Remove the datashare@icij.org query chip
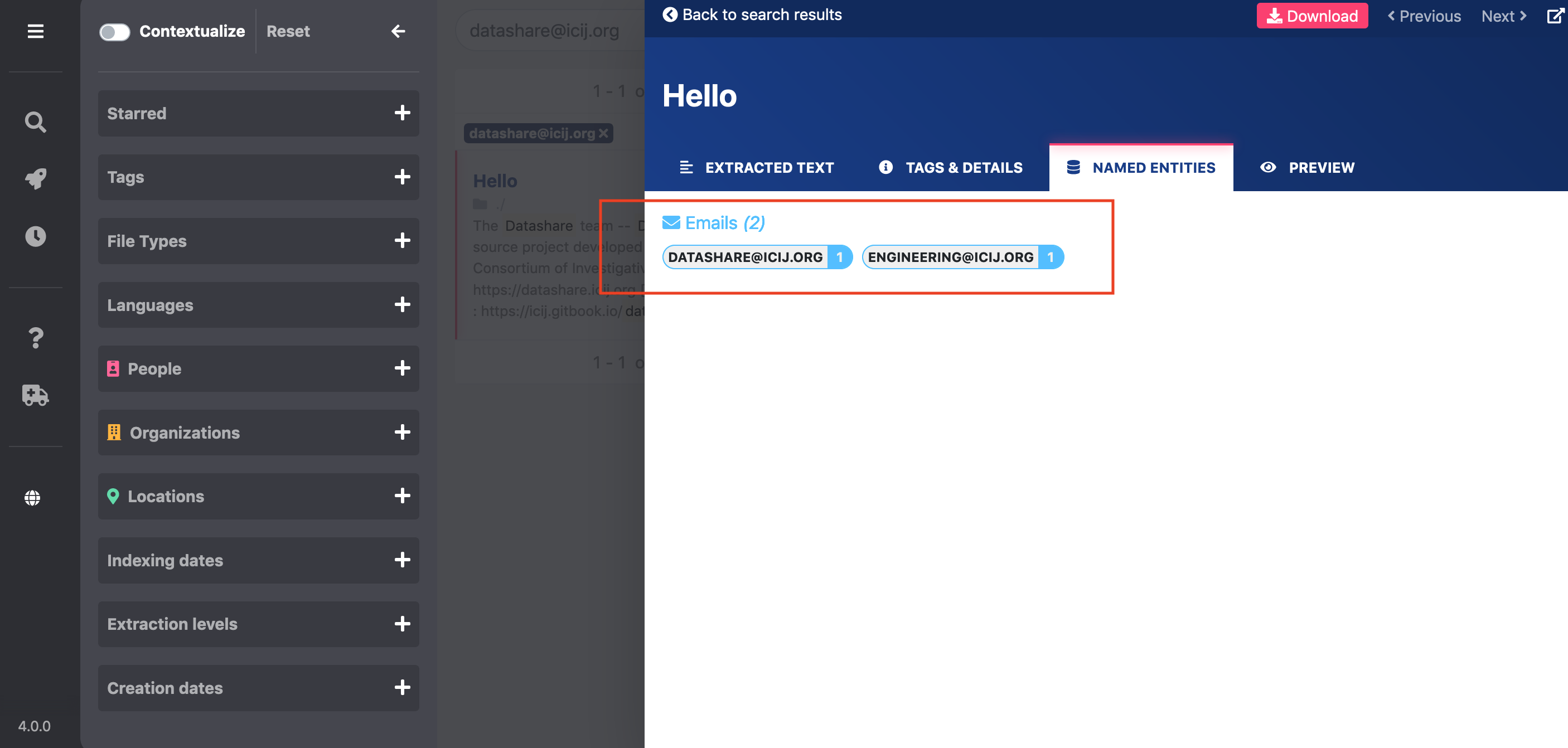 603,133
